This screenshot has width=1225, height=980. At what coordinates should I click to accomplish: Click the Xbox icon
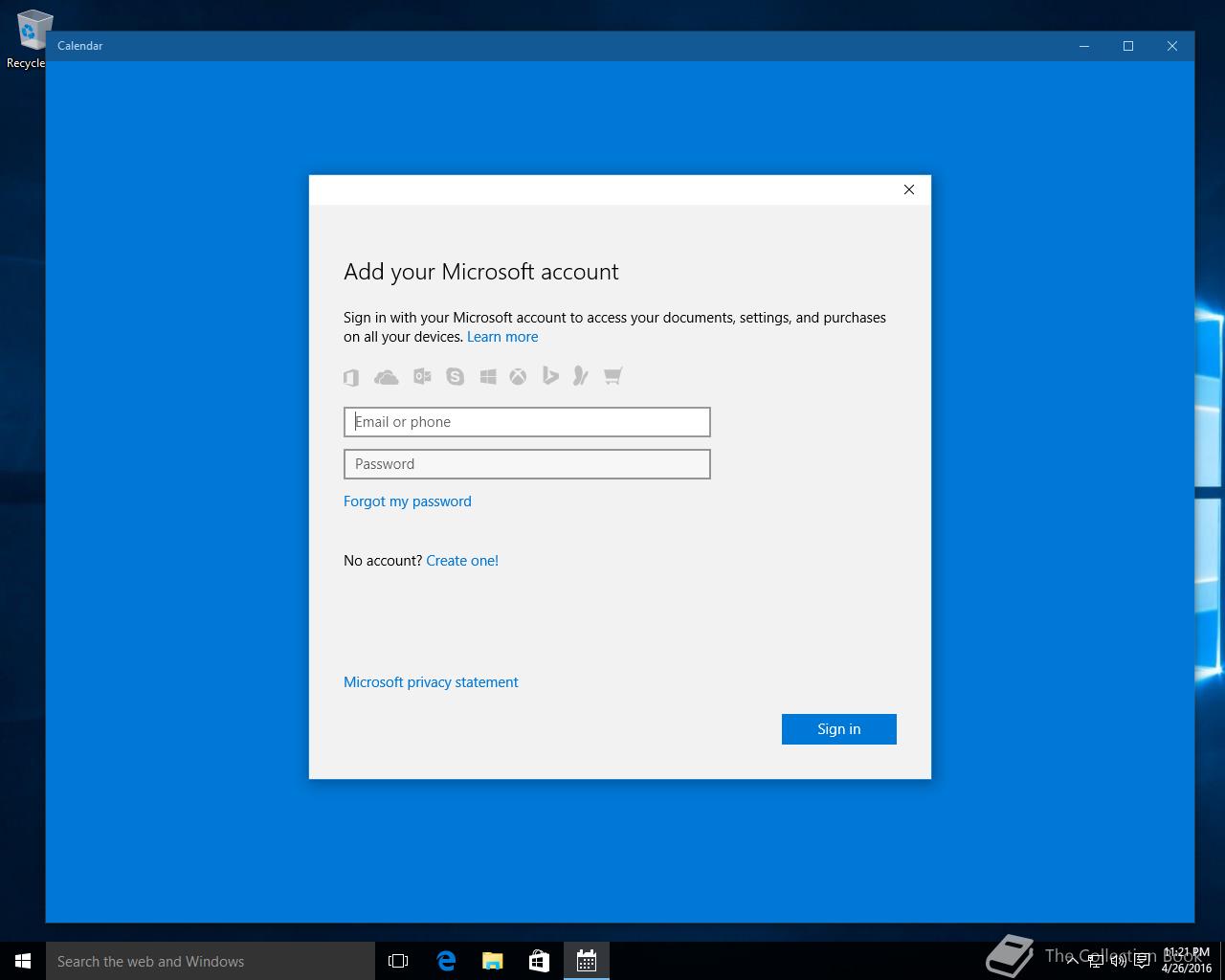(x=518, y=377)
